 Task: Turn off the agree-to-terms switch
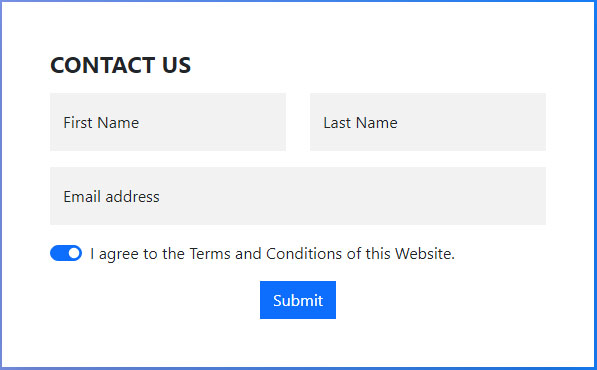[x=66, y=253]
